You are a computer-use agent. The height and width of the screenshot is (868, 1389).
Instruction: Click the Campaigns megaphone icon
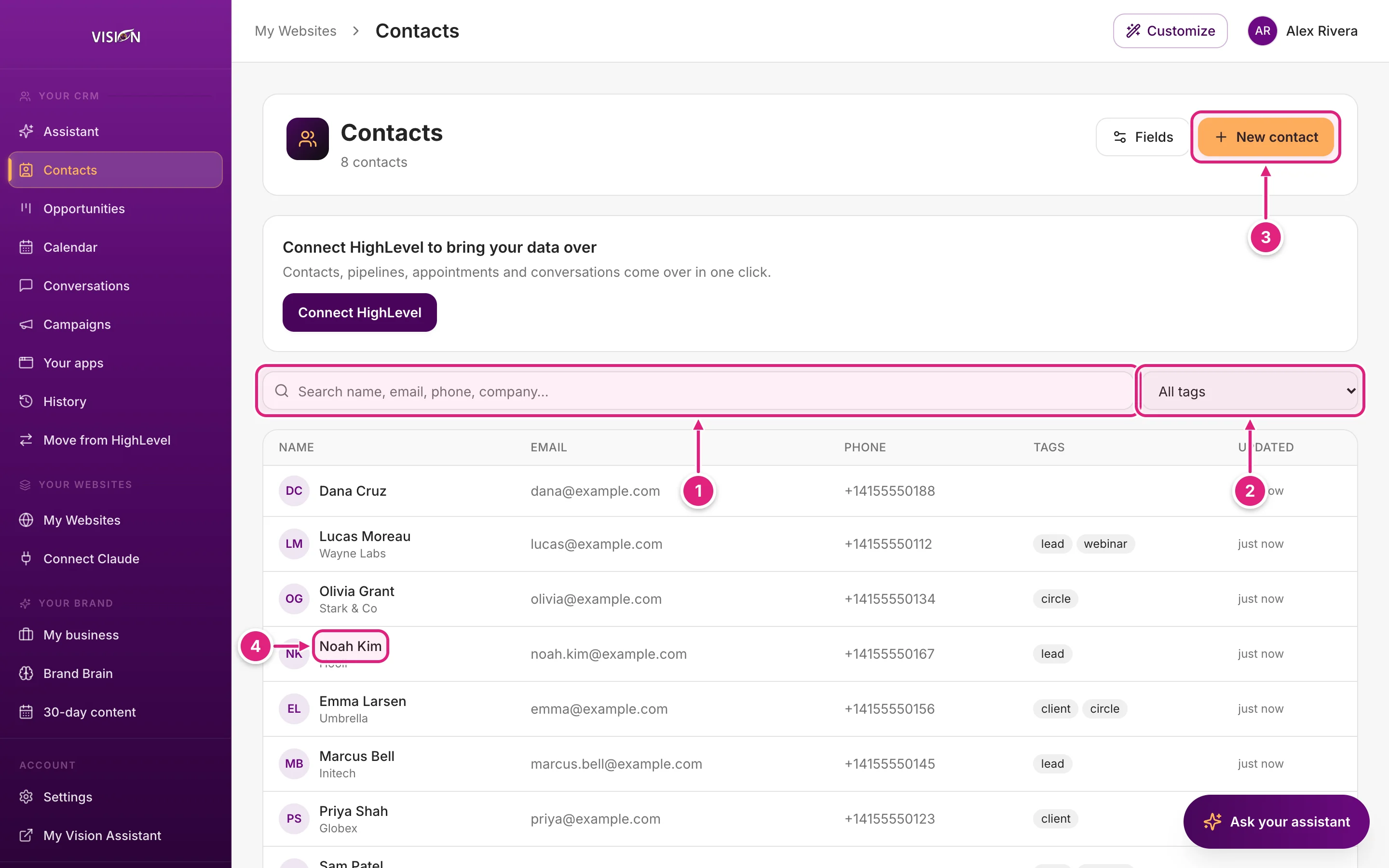(26, 325)
